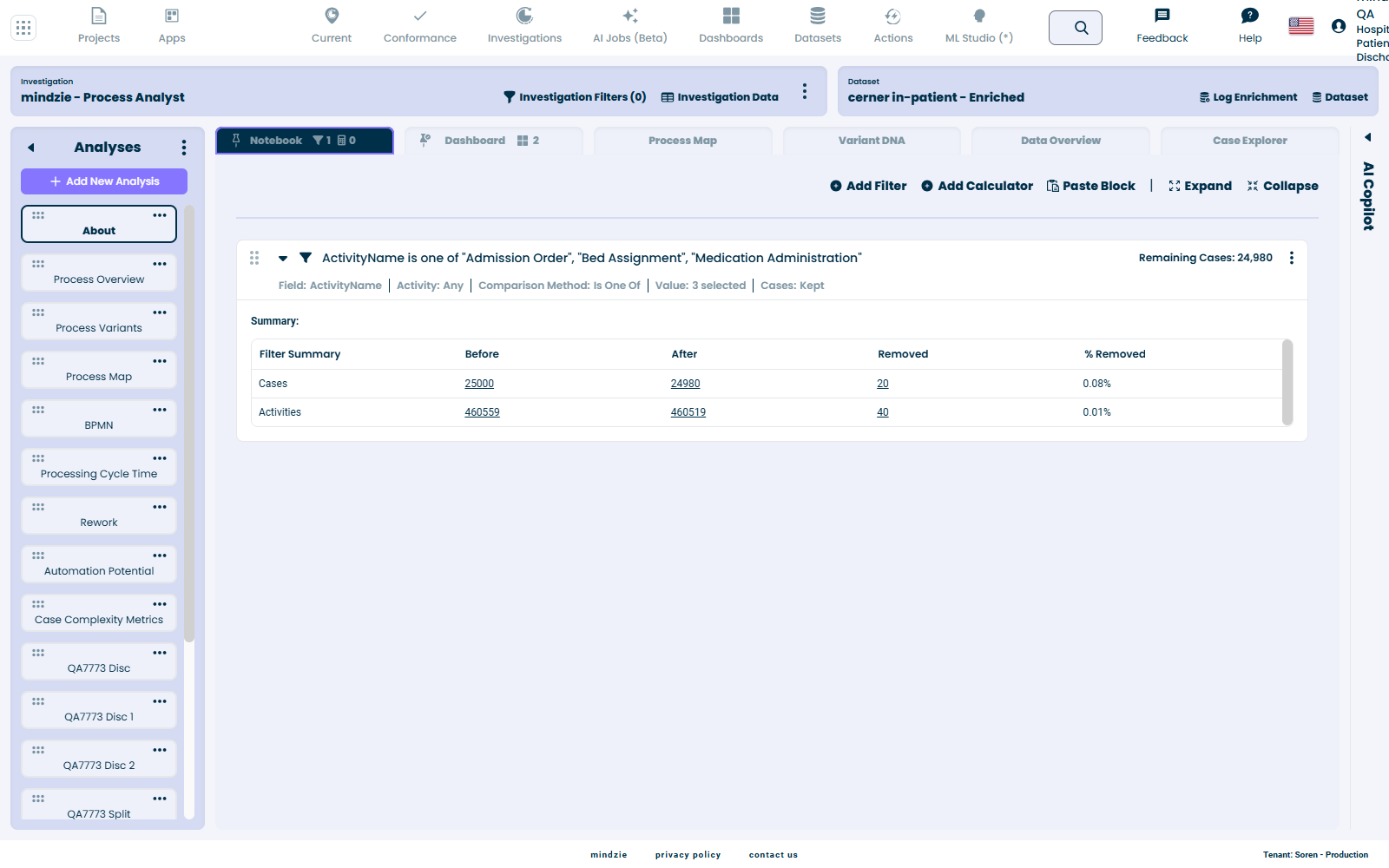The height and width of the screenshot is (868, 1389).
Task: Open the Conformance section
Action: (x=420, y=26)
